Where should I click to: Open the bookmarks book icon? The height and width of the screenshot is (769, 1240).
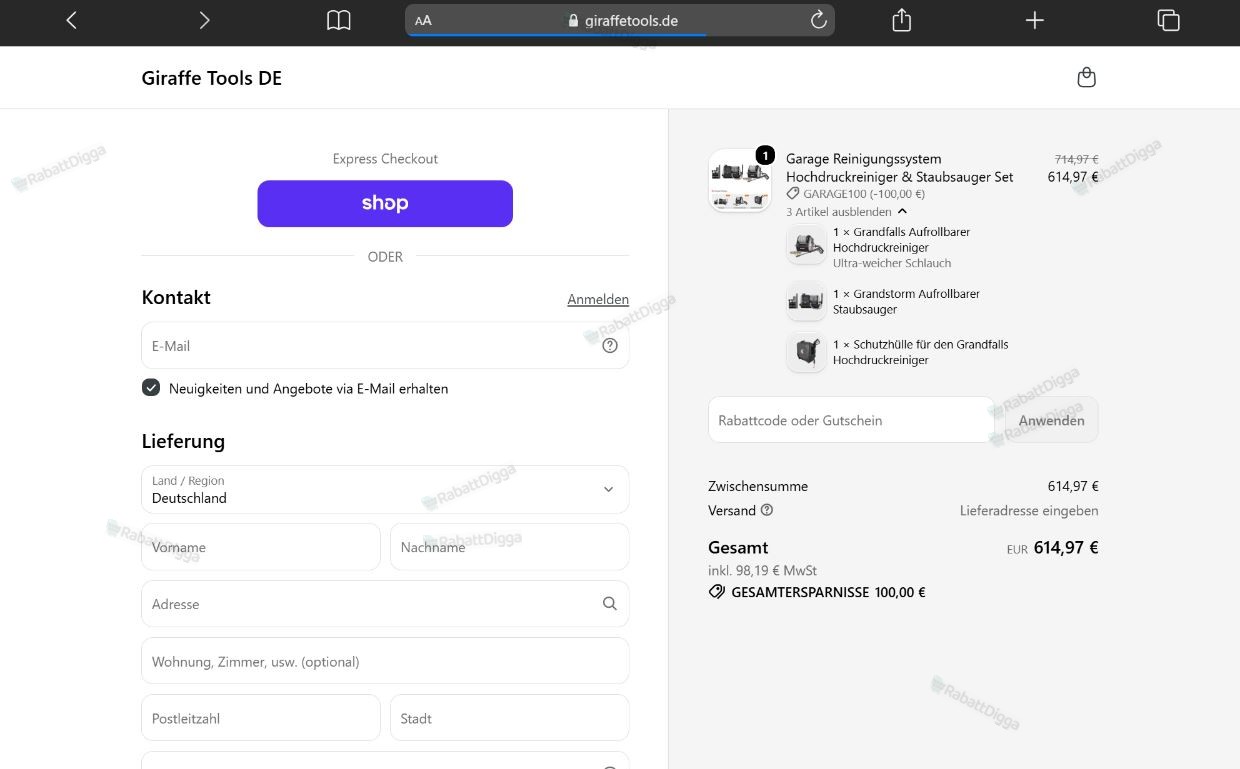click(339, 20)
